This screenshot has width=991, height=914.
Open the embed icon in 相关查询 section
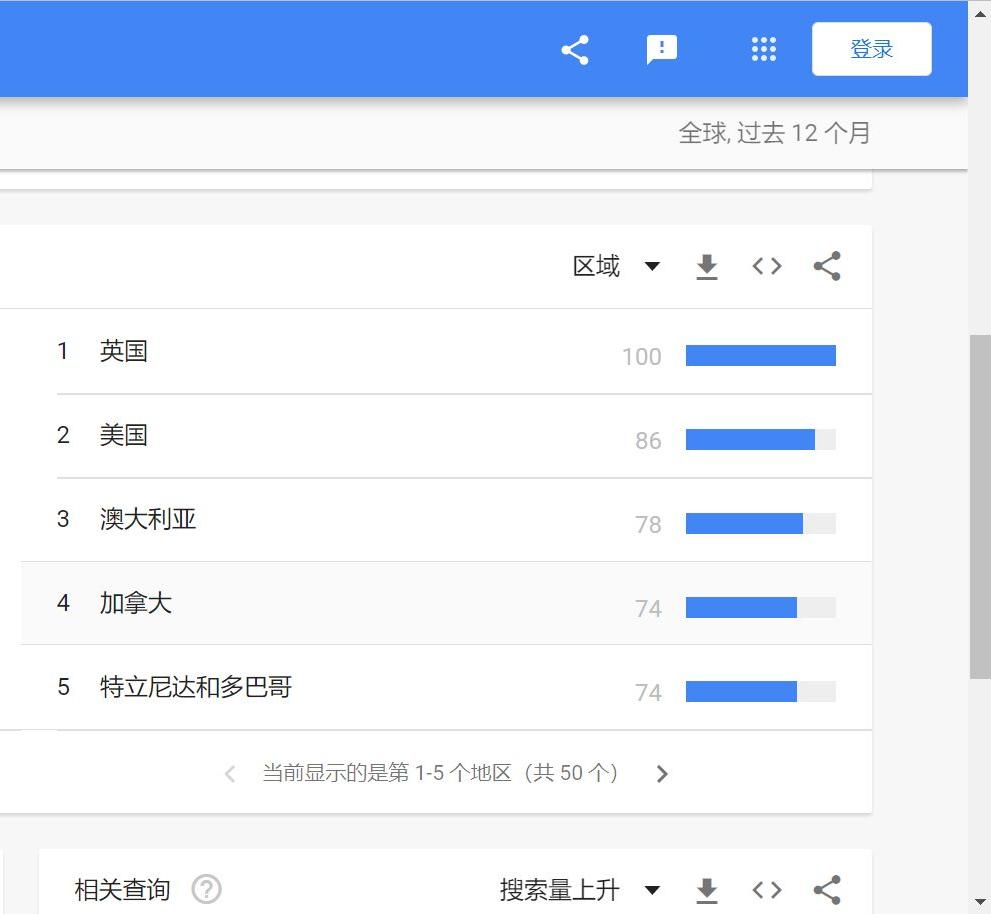tap(766, 888)
